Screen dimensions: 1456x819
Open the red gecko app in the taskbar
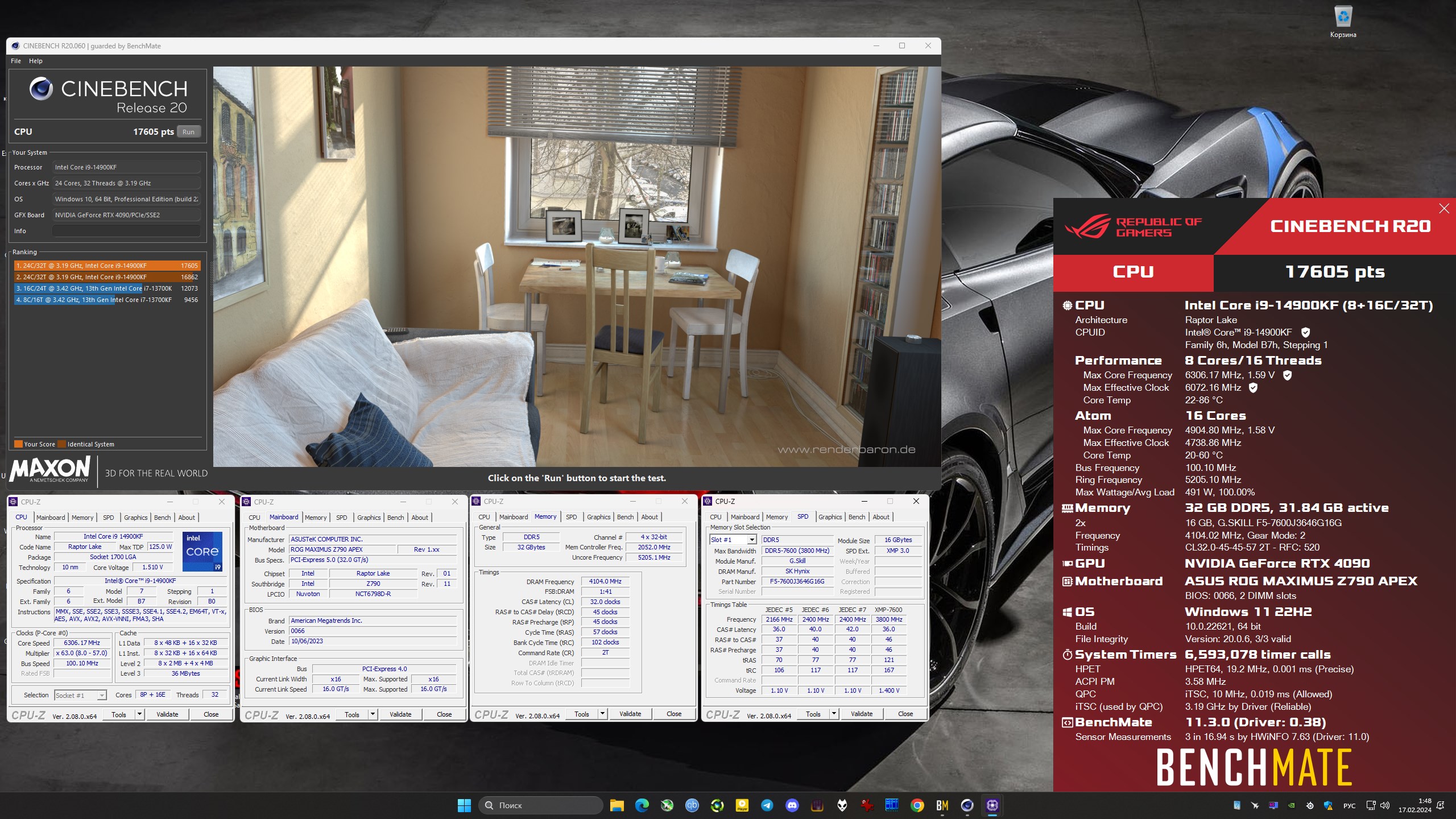(x=867, y=805)
